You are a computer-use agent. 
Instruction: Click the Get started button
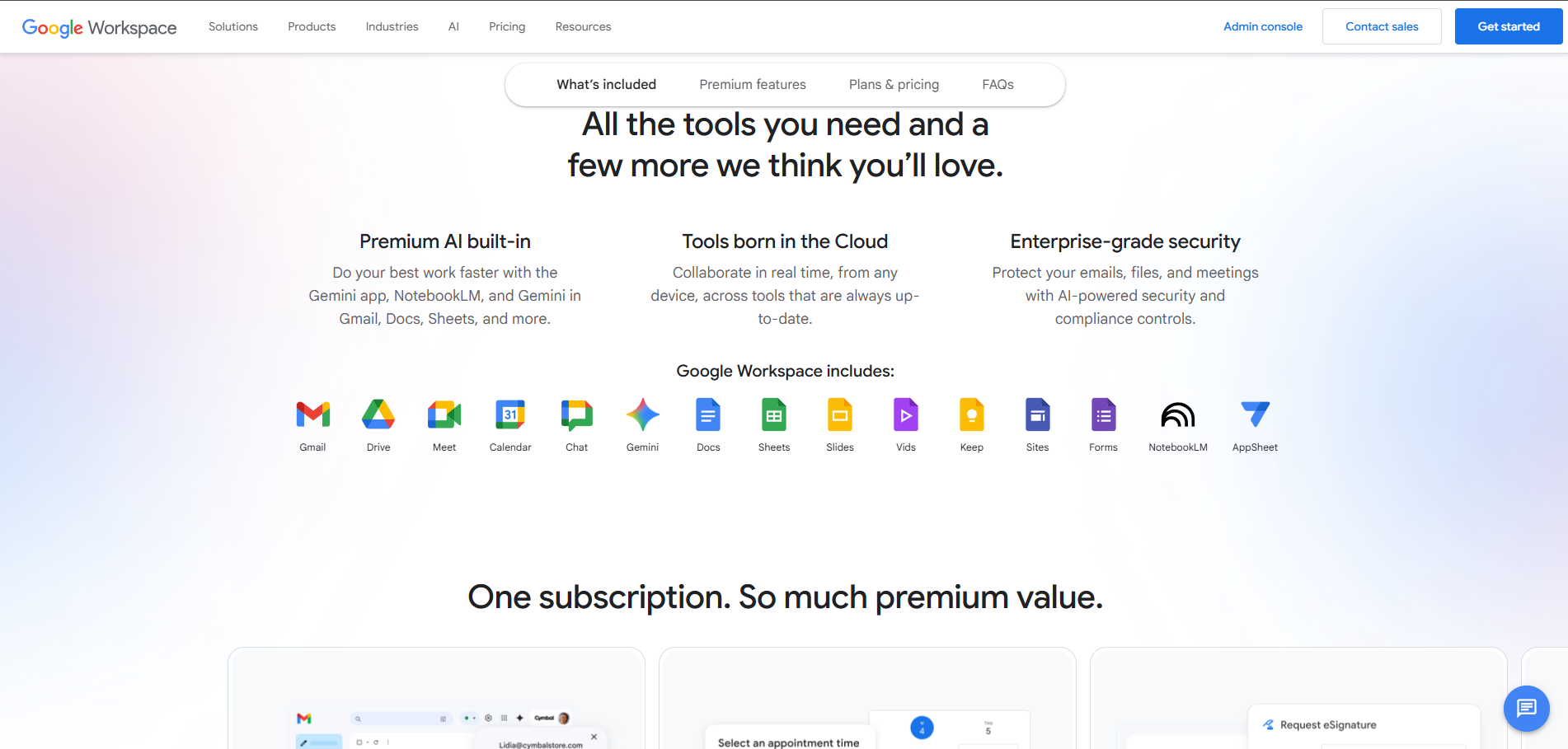1509,26
